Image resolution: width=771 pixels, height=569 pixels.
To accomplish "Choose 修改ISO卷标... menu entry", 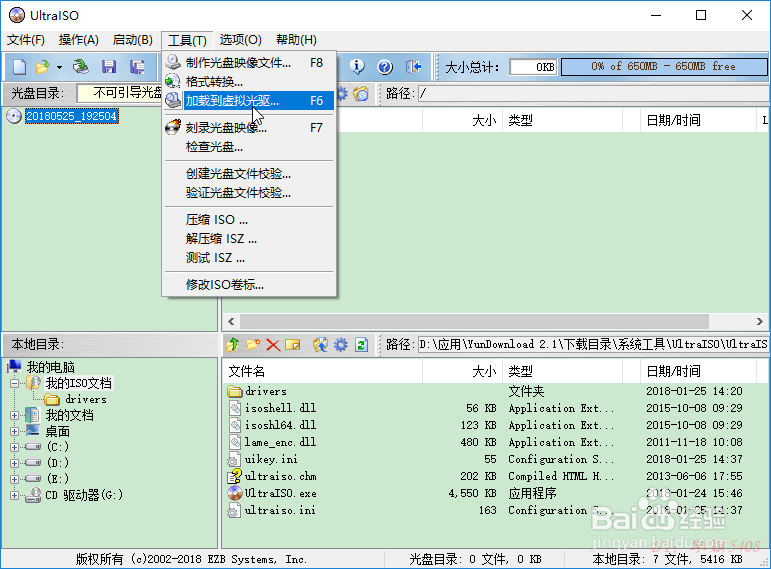I will [249, 285].
